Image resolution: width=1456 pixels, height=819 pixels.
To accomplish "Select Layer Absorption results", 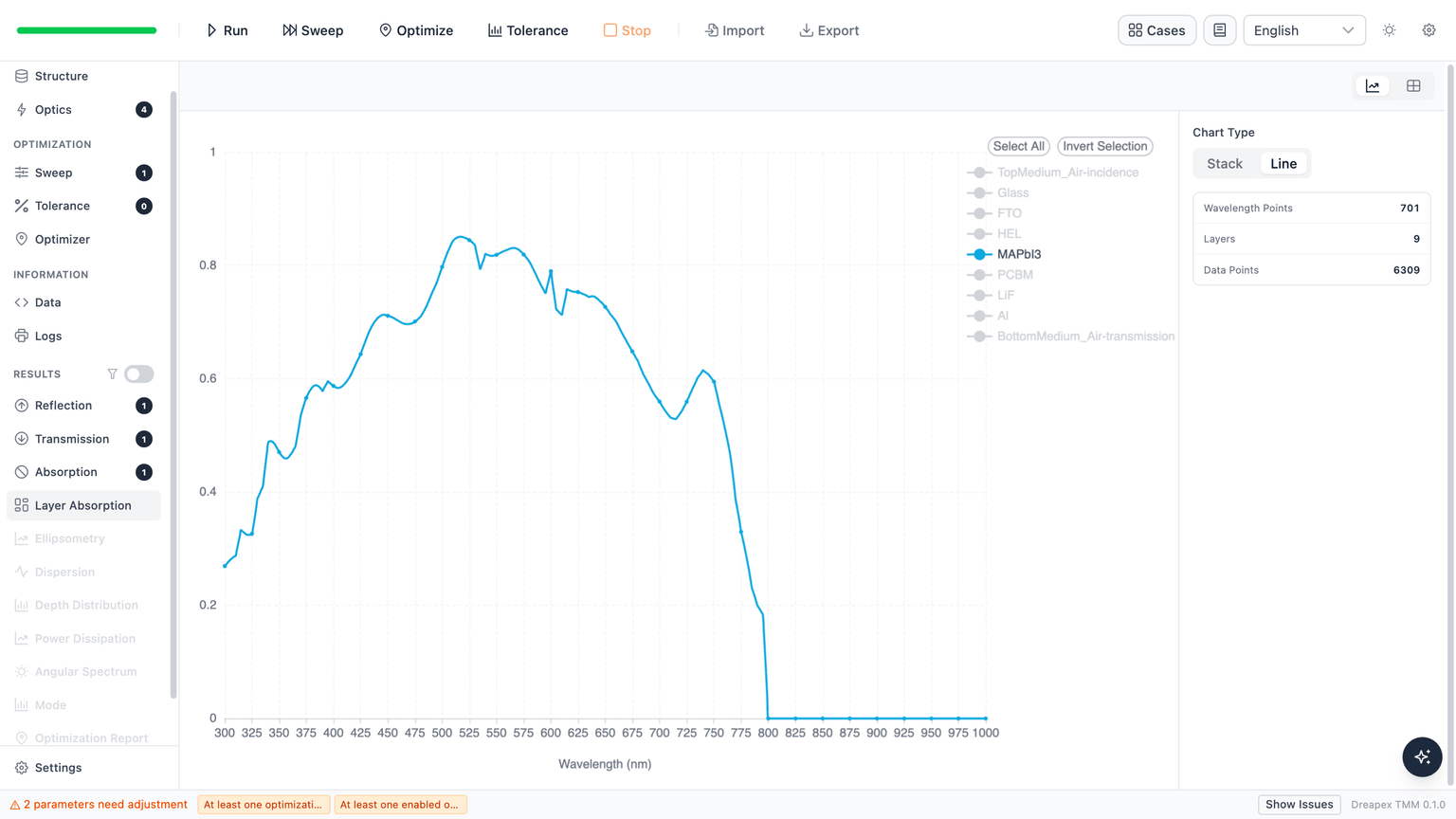I will pyautogui.click(x=83, y=505).
